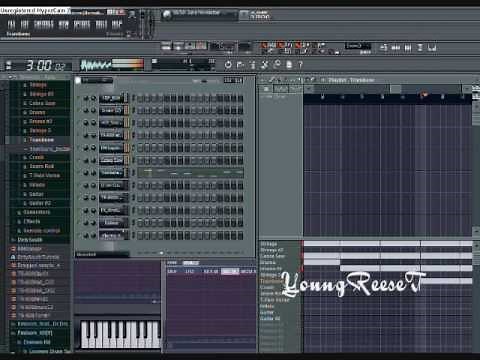
Task: Click the top channel name button
Action: point(112,98)
